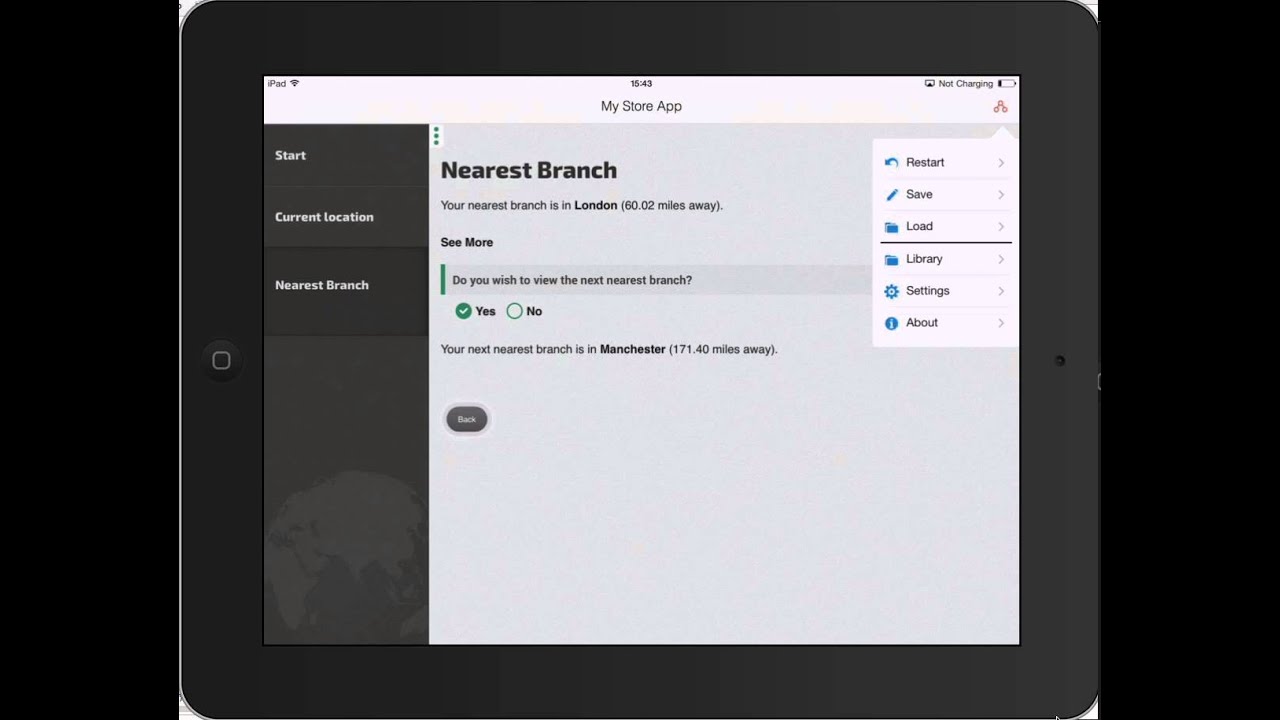Tap the battery icon in status bar
The width and height of the screenshot is (1280, 720).
tap(1006, 84)
